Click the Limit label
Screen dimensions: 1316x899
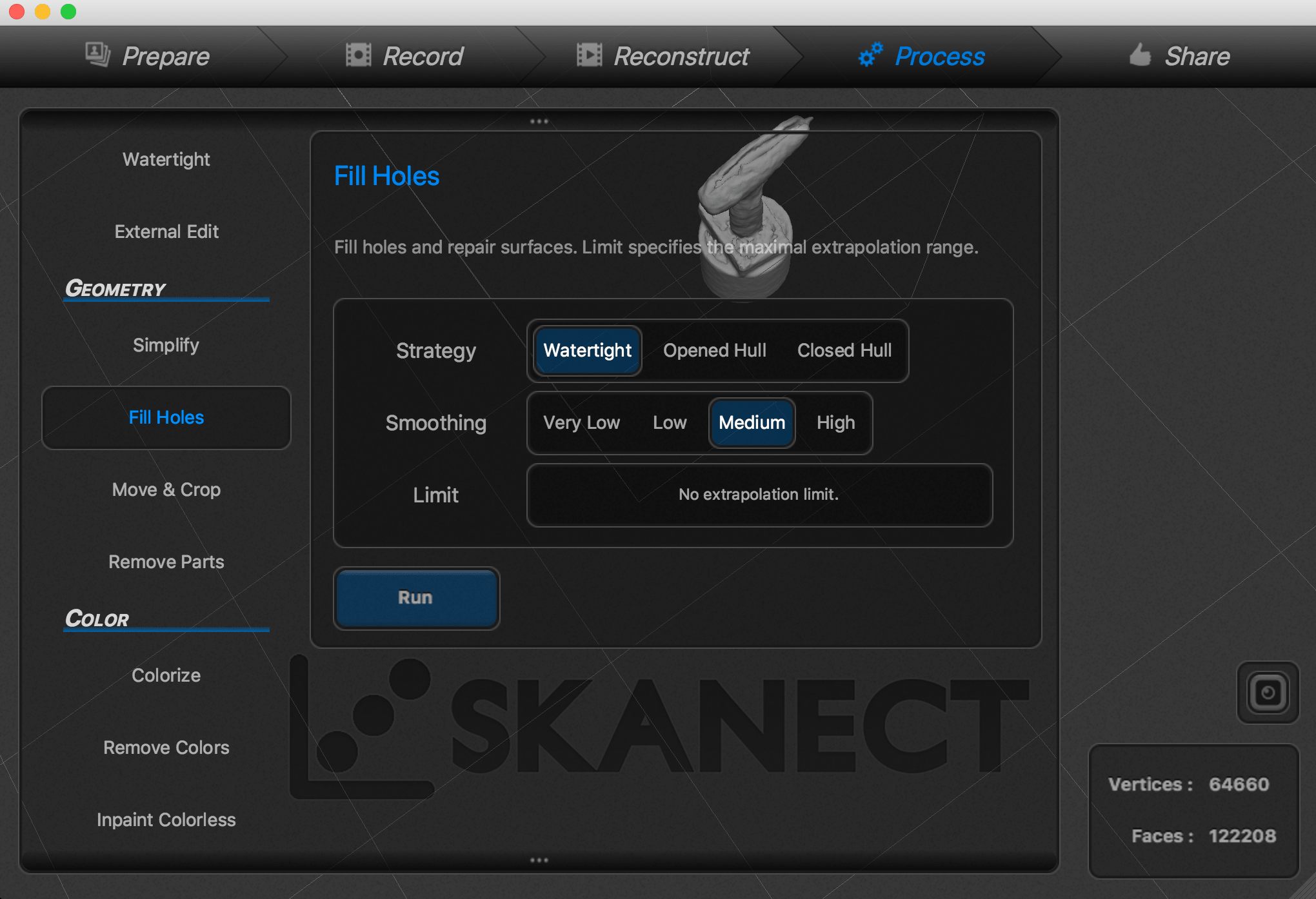(436, 495)
